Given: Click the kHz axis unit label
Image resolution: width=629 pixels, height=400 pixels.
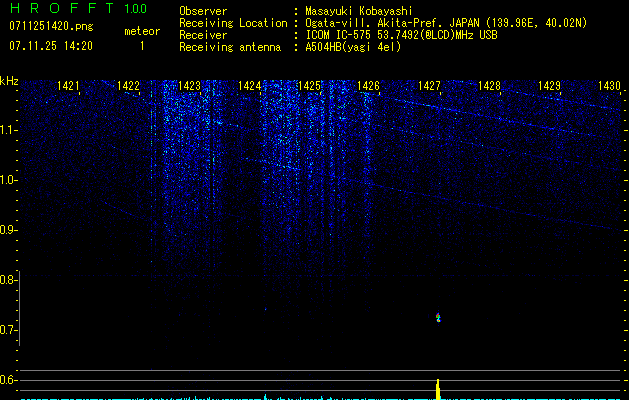Looking at the screenshot, I should [x=9, y=81].
